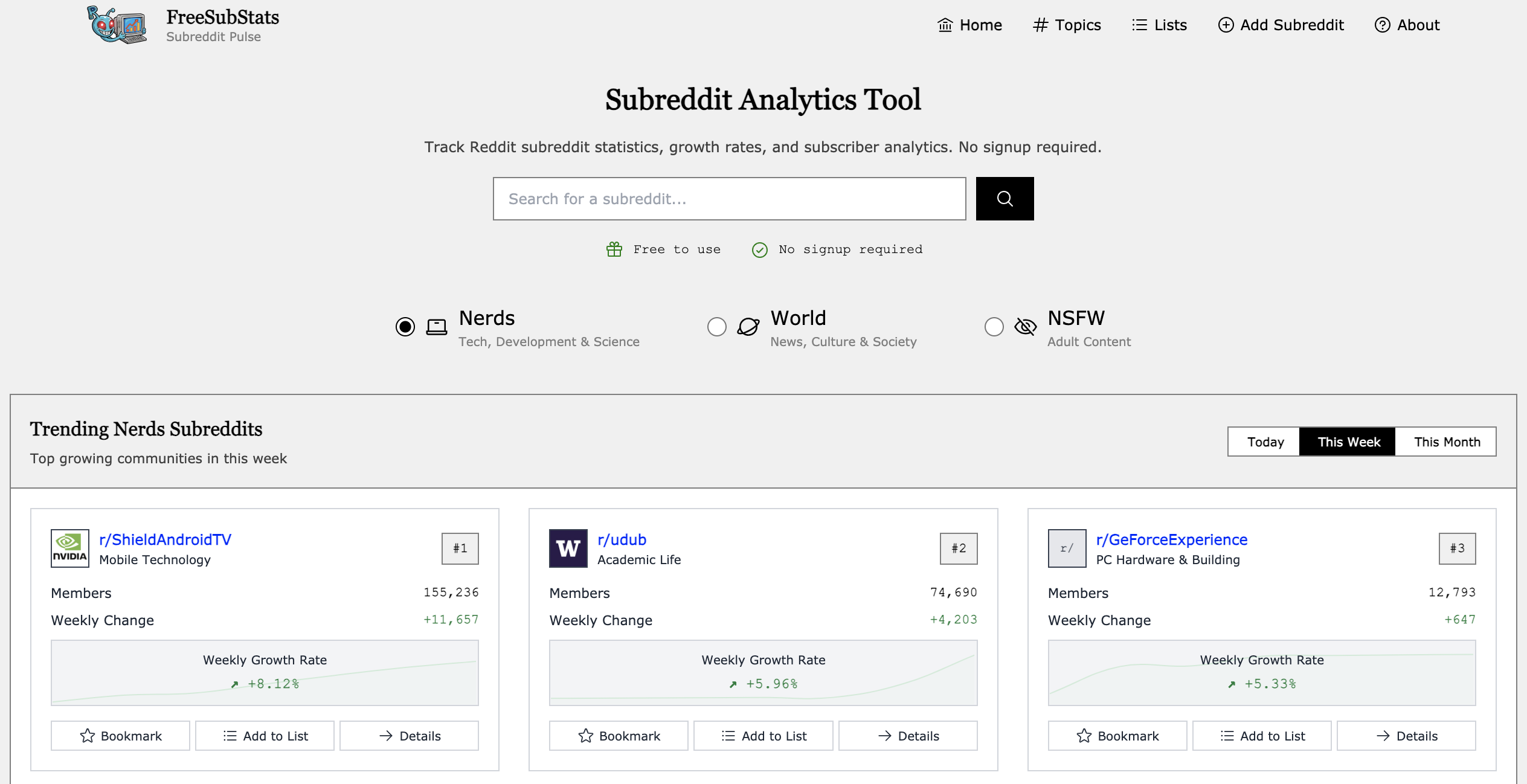1527x784 pixels.
Task: Click the NVIDIA ShieldAndroidTV thumbnail
Action: [x=69, y=548]
